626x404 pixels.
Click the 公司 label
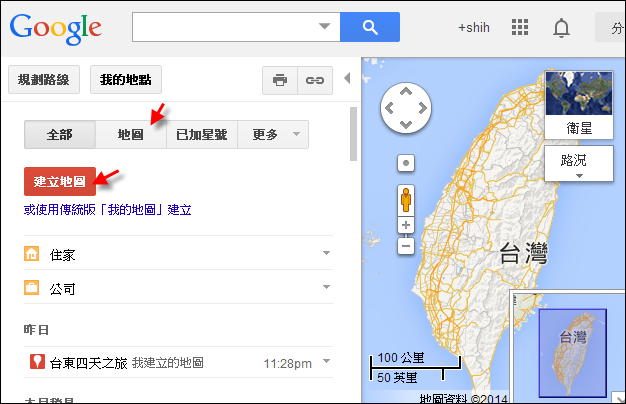tap(62, 289)
